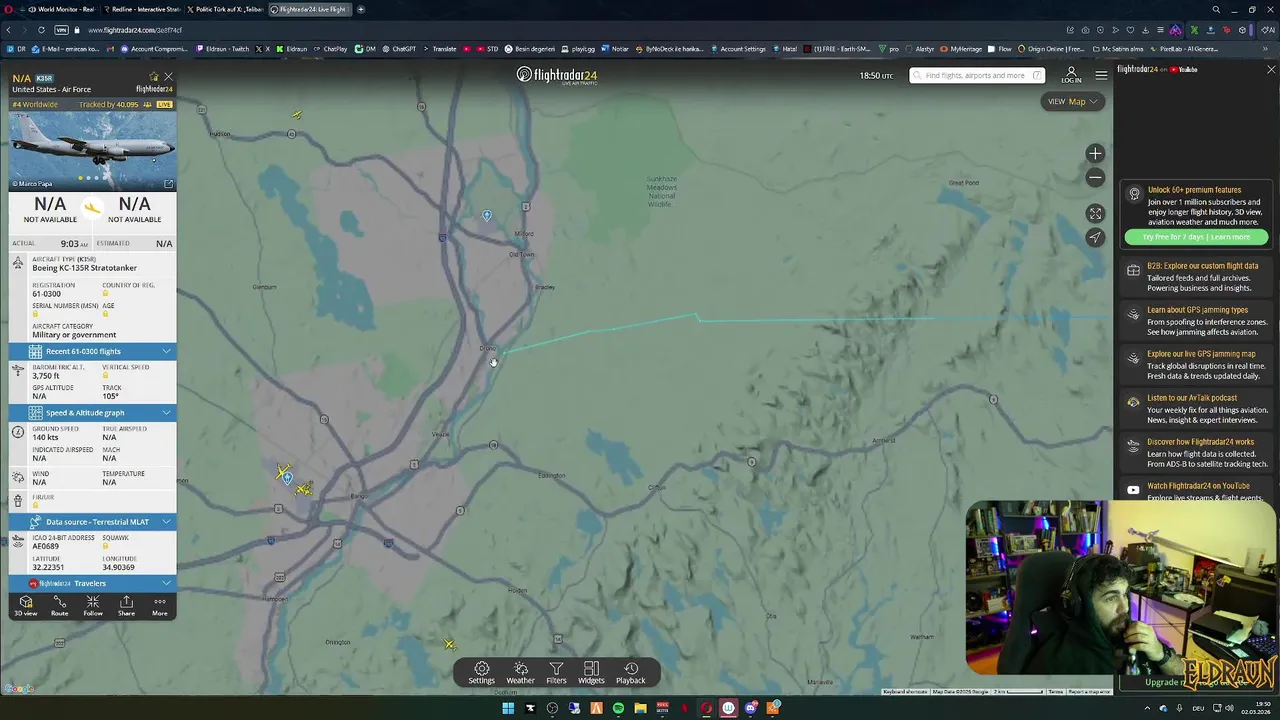Open ChatGPT bookmark
The width and height of the screenshot is (1280, 720).
pos(400,48)
